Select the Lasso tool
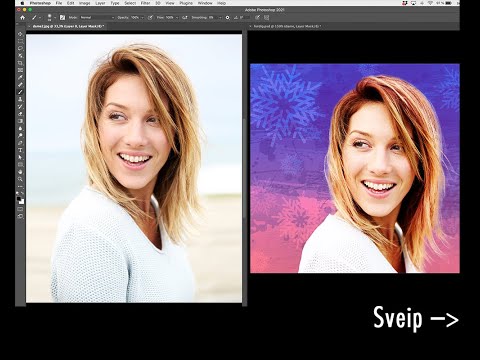 pyautogui.click(x=20, y=49)
